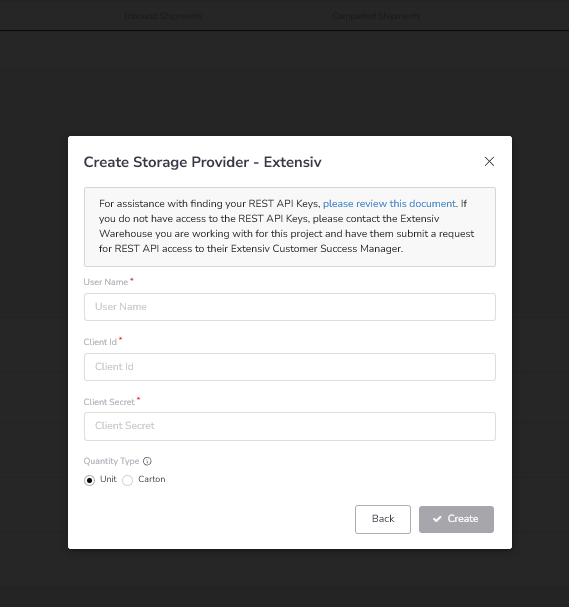This screenshot has width=569, height=607.
Task: Submit the form with Create
Action: 456,519
